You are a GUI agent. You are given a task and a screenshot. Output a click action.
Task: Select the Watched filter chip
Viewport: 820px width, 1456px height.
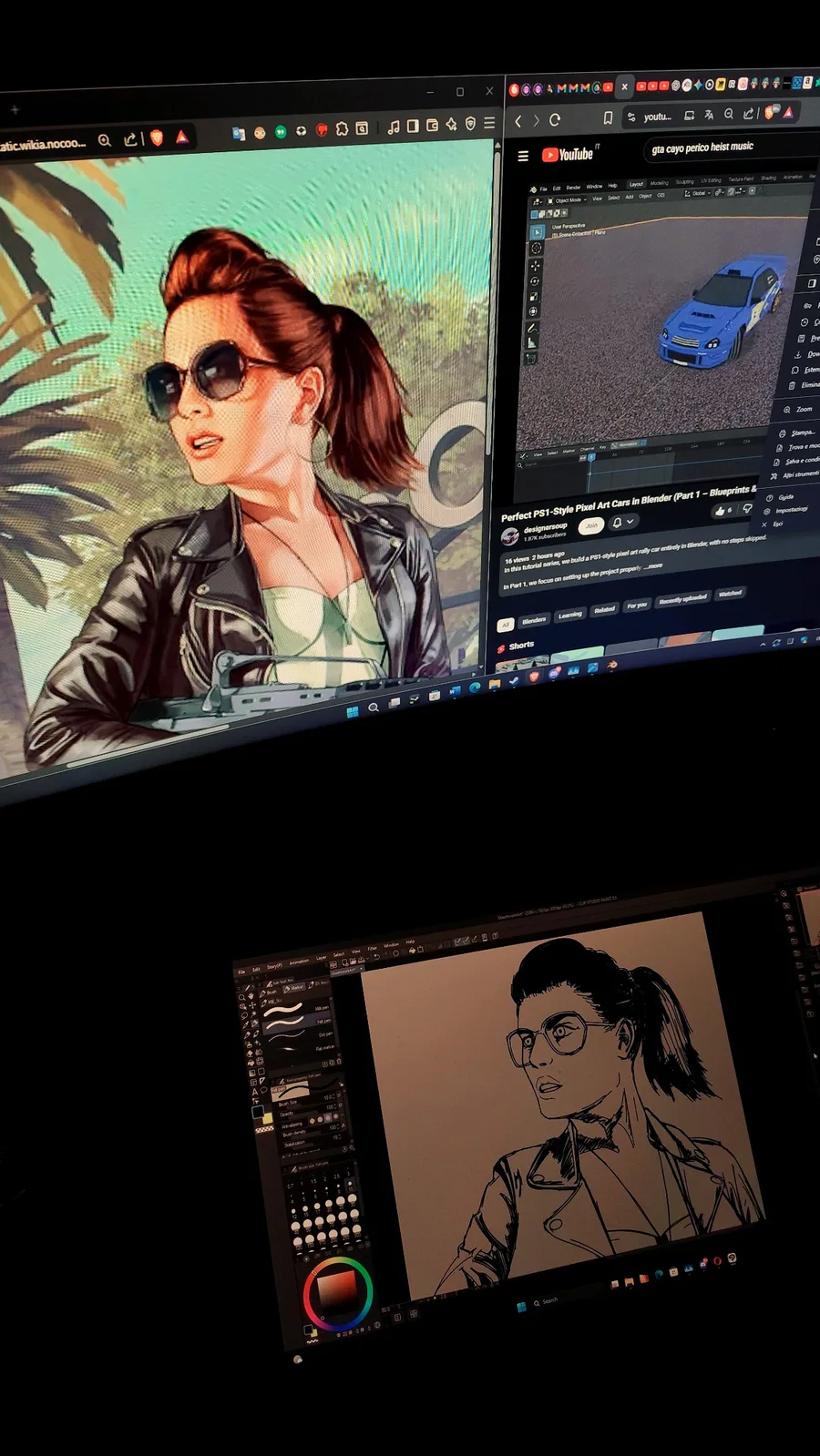pos(730,593)
